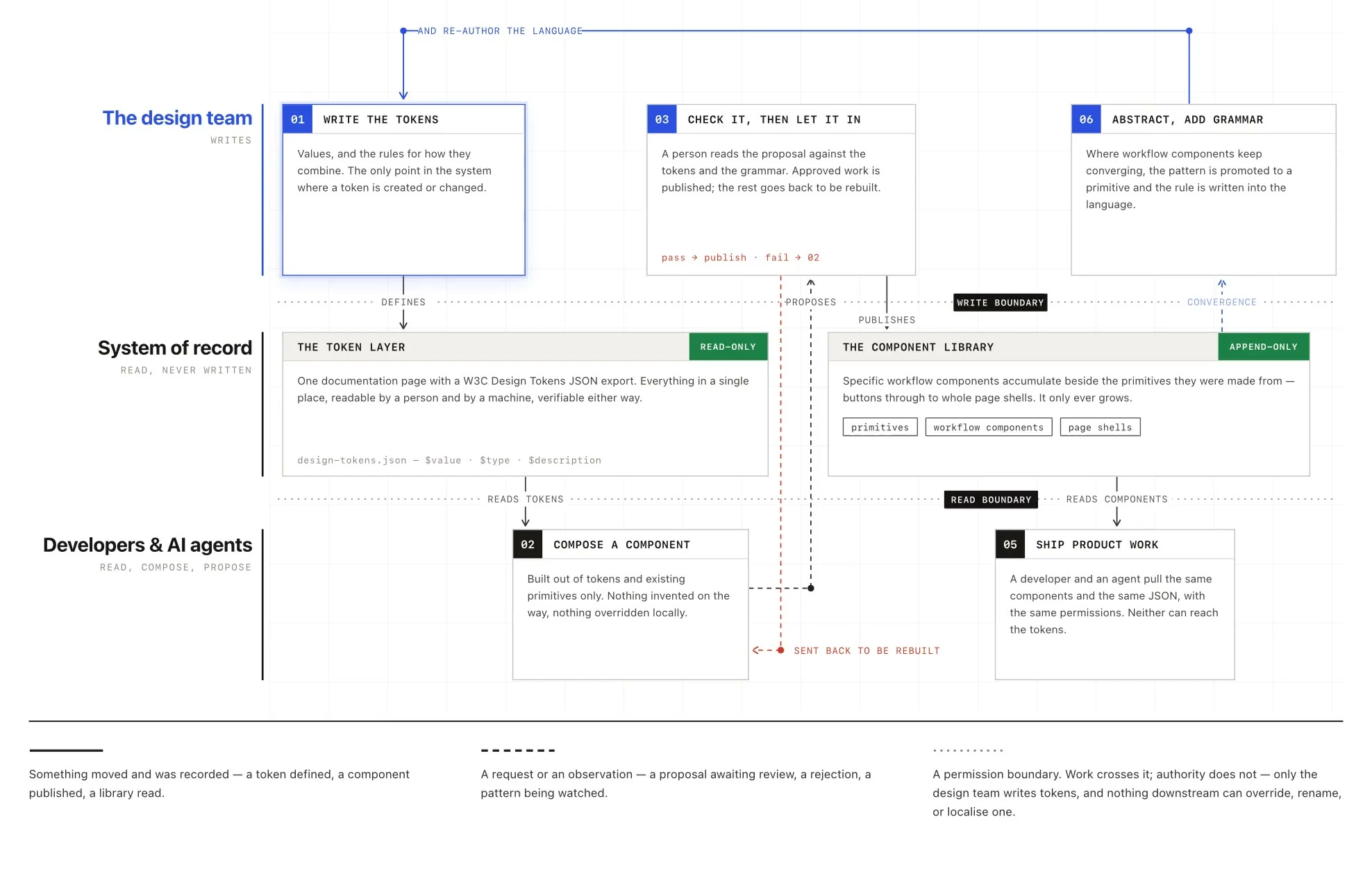
Task: Click the 06 step number badge
Action: (x=1086, y=119)
